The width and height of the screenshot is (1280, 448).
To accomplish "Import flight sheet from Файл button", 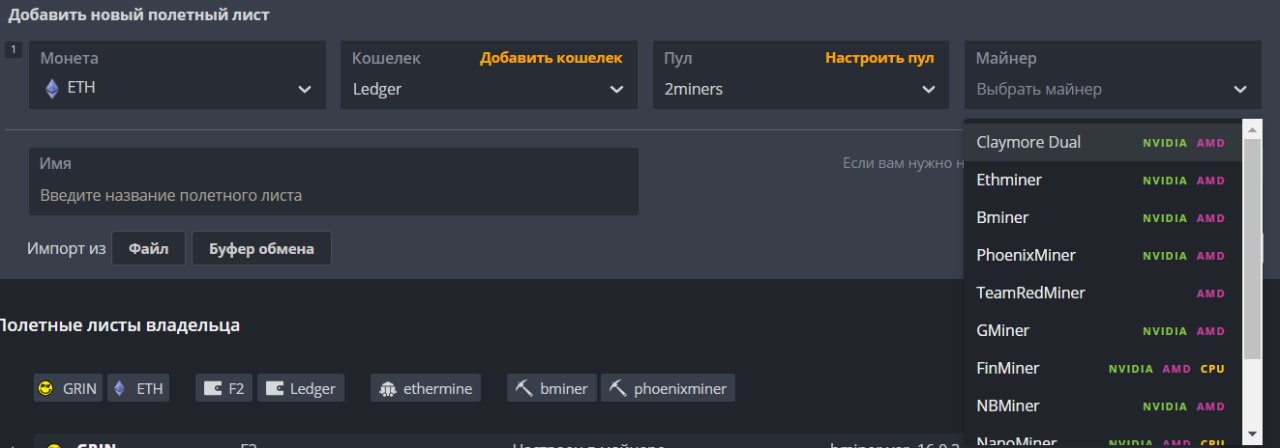I will pyautogui.click(x=148, y=249).
